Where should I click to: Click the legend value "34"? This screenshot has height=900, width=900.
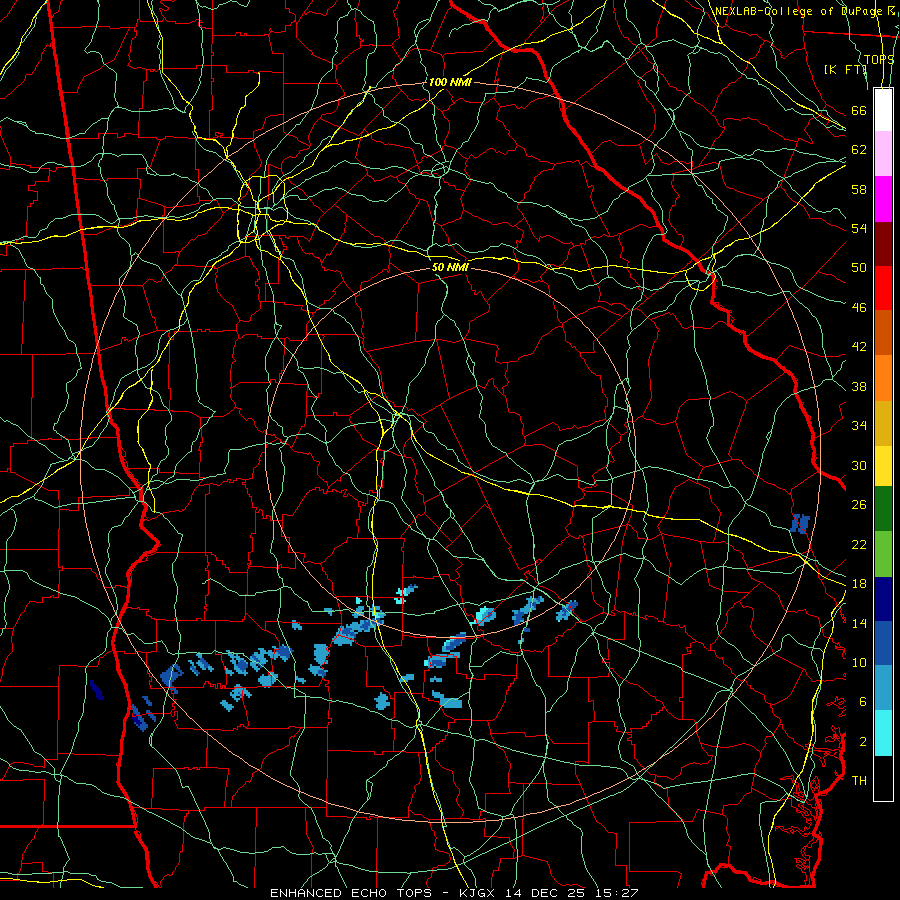[x=859, y=426]
